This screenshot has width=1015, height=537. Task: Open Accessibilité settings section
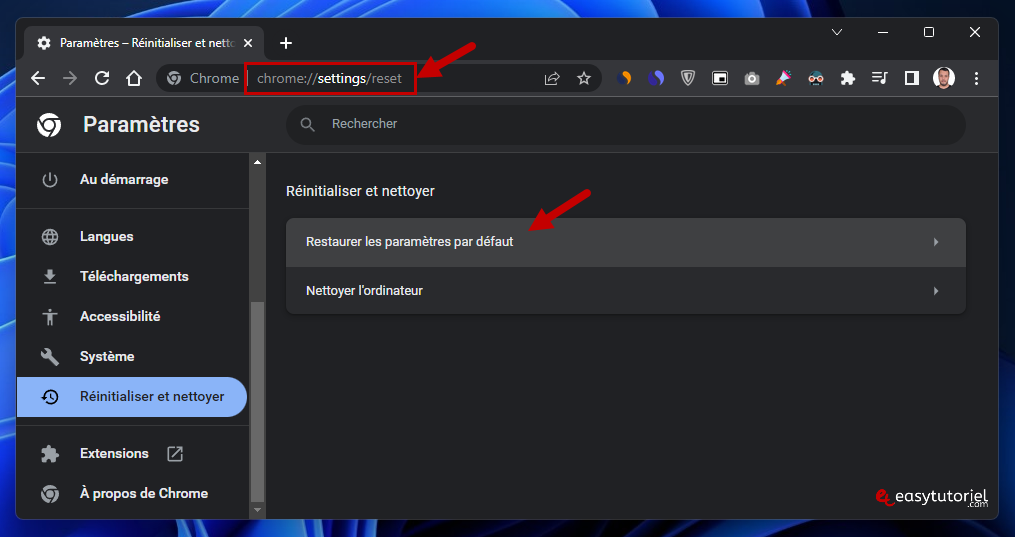[x=132, y=316]
